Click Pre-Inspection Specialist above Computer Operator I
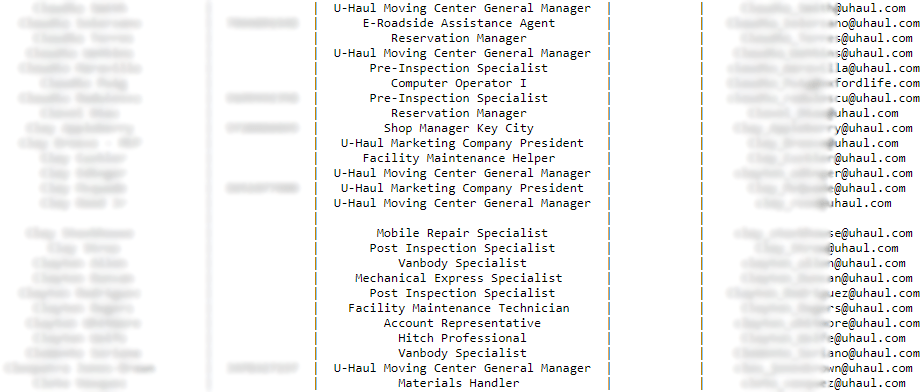The width and height of the screenshot is (923, 392). point(459,68)
